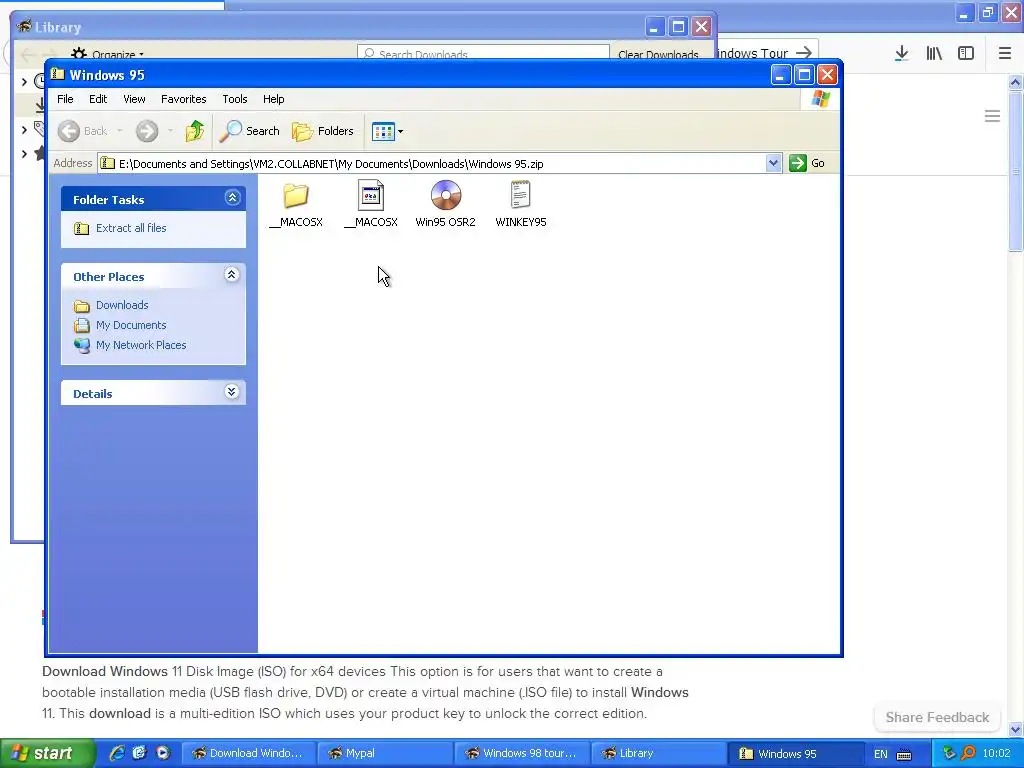Screen dimensions: 1024x768
Task: Open the Forward history dropdown arrow
Action: [x=170, y=131]
